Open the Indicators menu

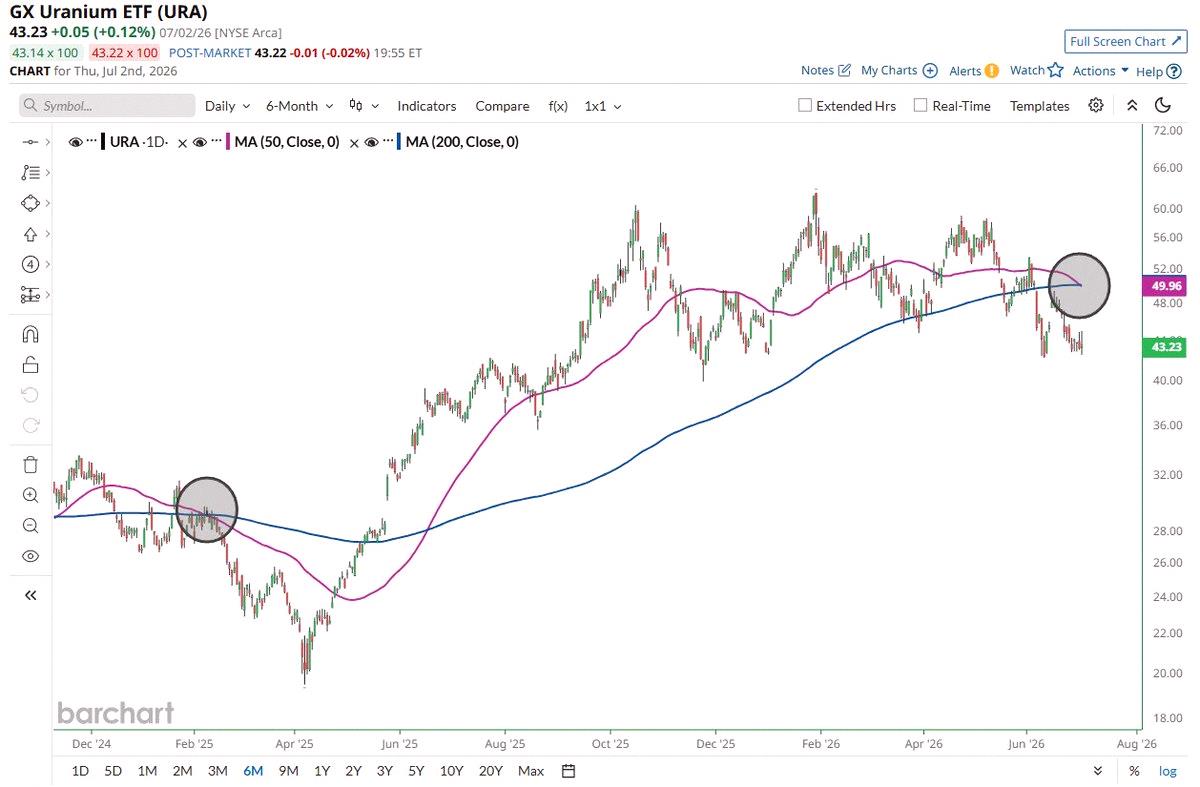(x=426, y=105)
